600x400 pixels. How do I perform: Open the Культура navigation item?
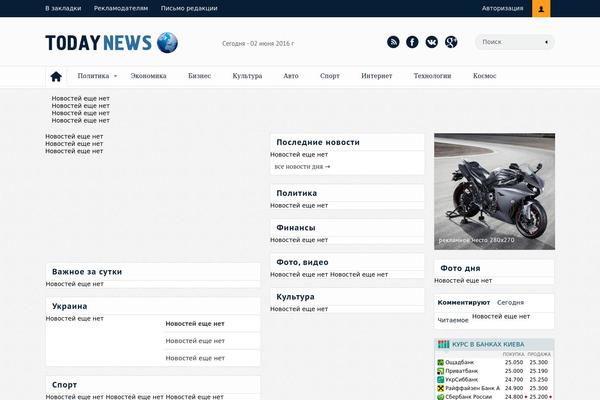pos(247,76)
